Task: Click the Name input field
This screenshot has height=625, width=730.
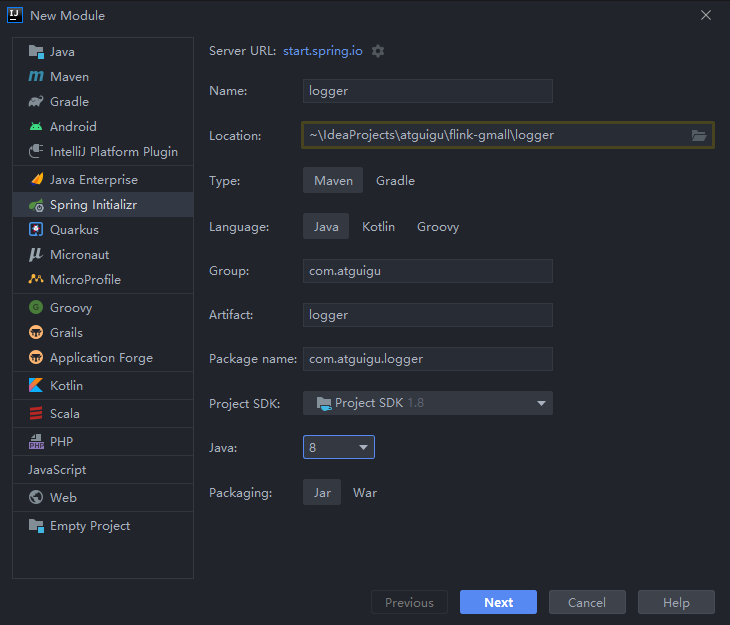Action: (427, 91)
